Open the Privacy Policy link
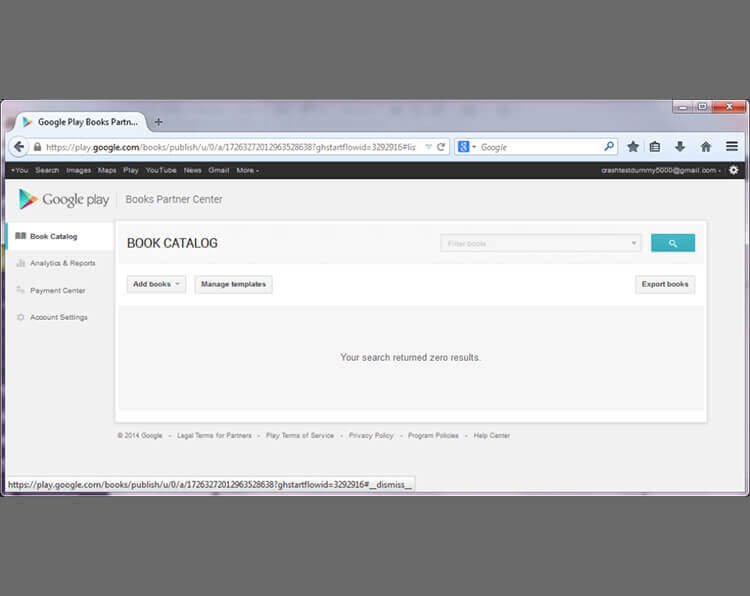750x596 pixels. 371,435
